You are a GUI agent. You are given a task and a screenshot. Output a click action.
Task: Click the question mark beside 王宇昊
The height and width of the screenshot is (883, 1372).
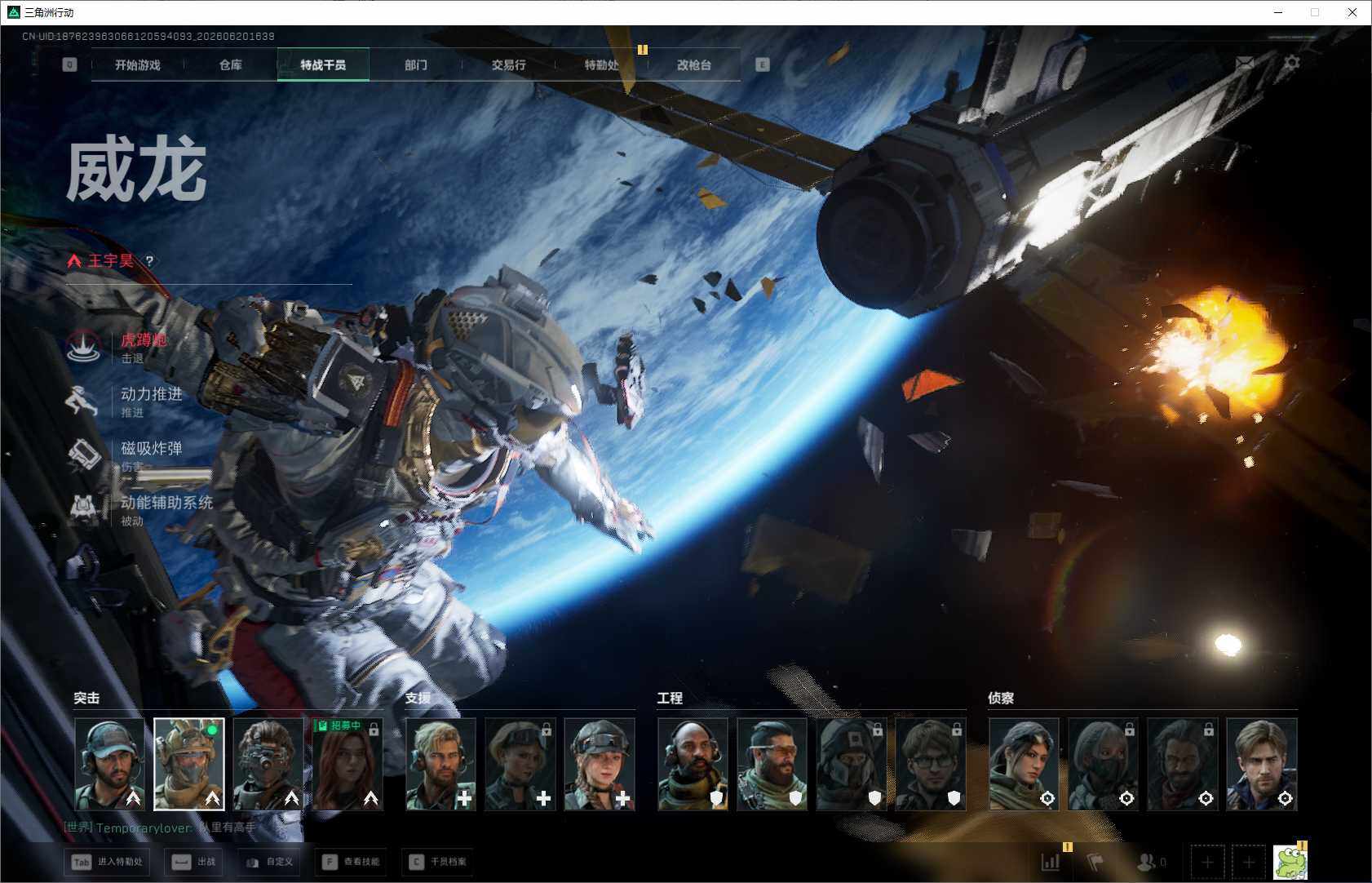tap(149, 261)
